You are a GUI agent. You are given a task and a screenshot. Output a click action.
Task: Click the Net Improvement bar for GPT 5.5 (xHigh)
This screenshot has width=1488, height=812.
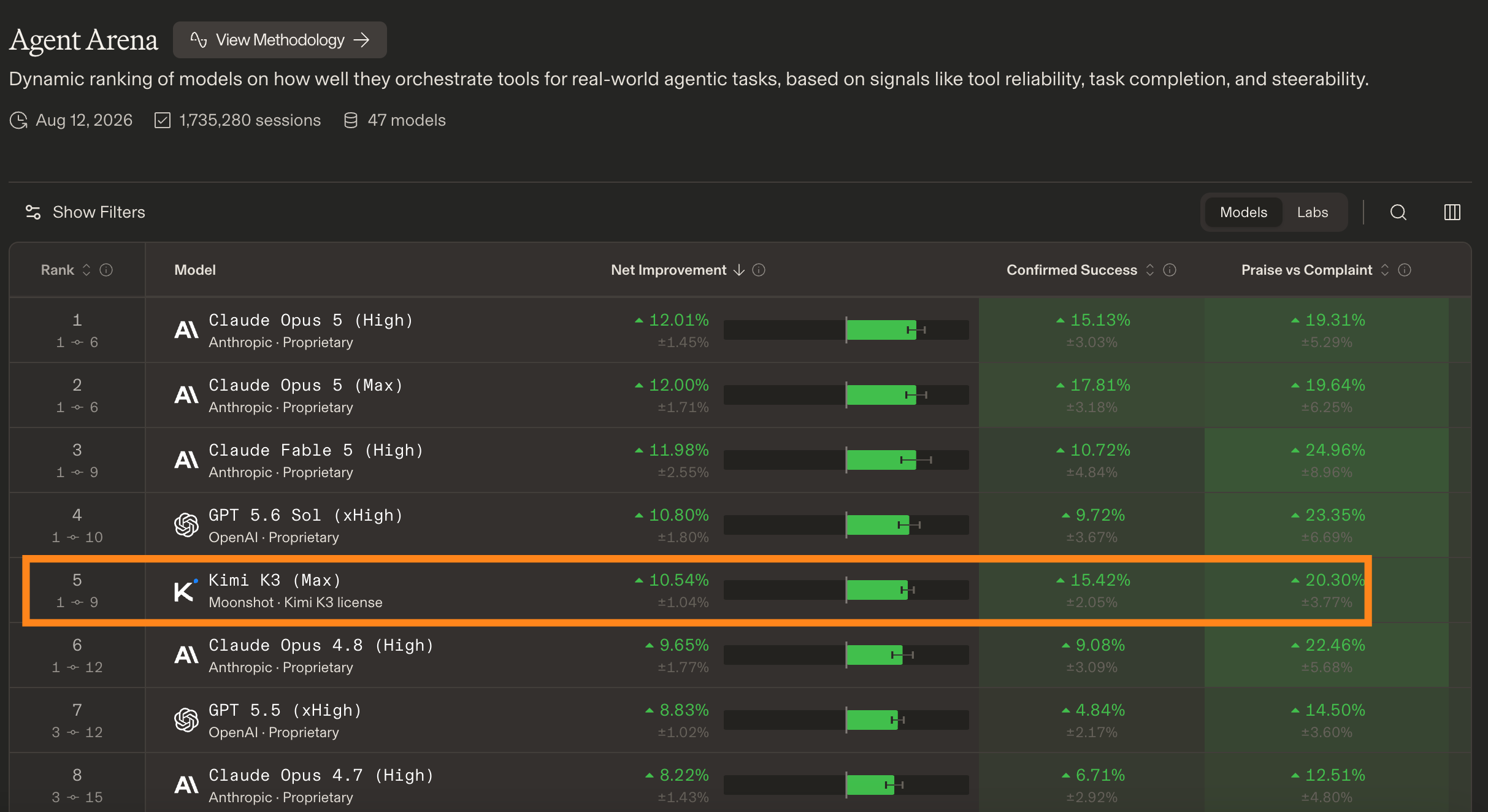[x=846, y=720]
